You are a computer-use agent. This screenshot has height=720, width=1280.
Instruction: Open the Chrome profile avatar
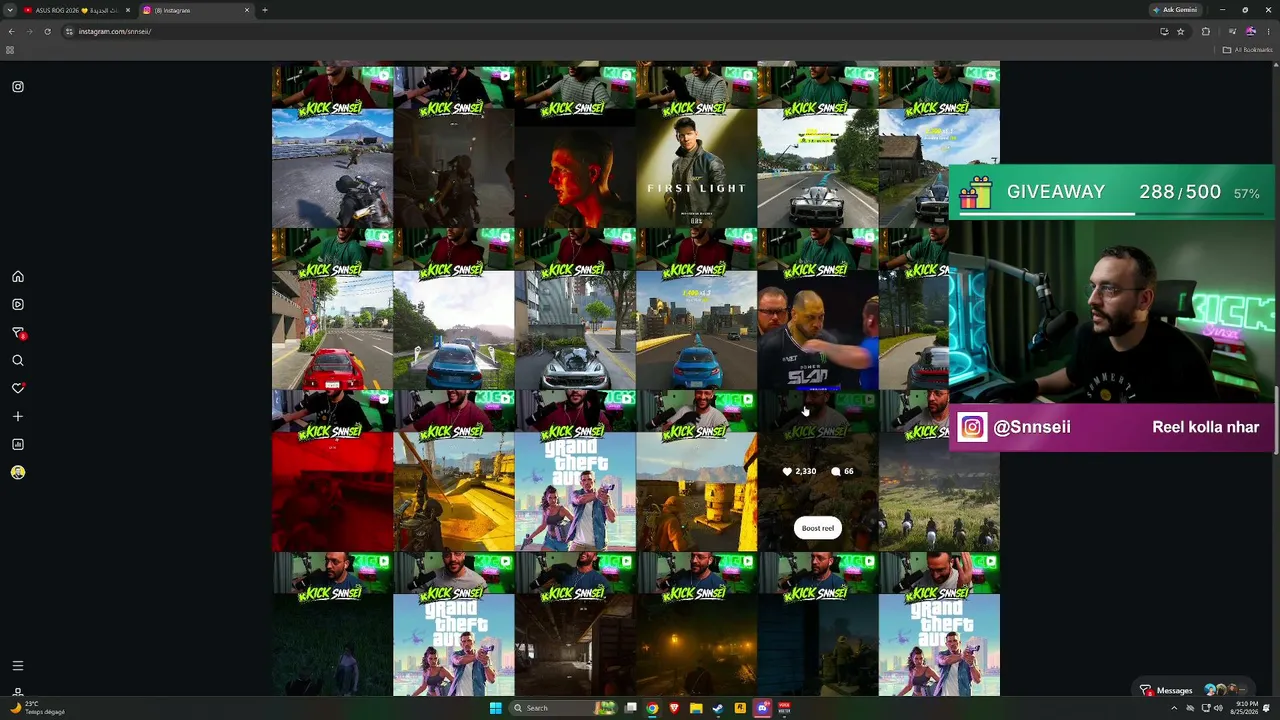[x=1250, y=31]
